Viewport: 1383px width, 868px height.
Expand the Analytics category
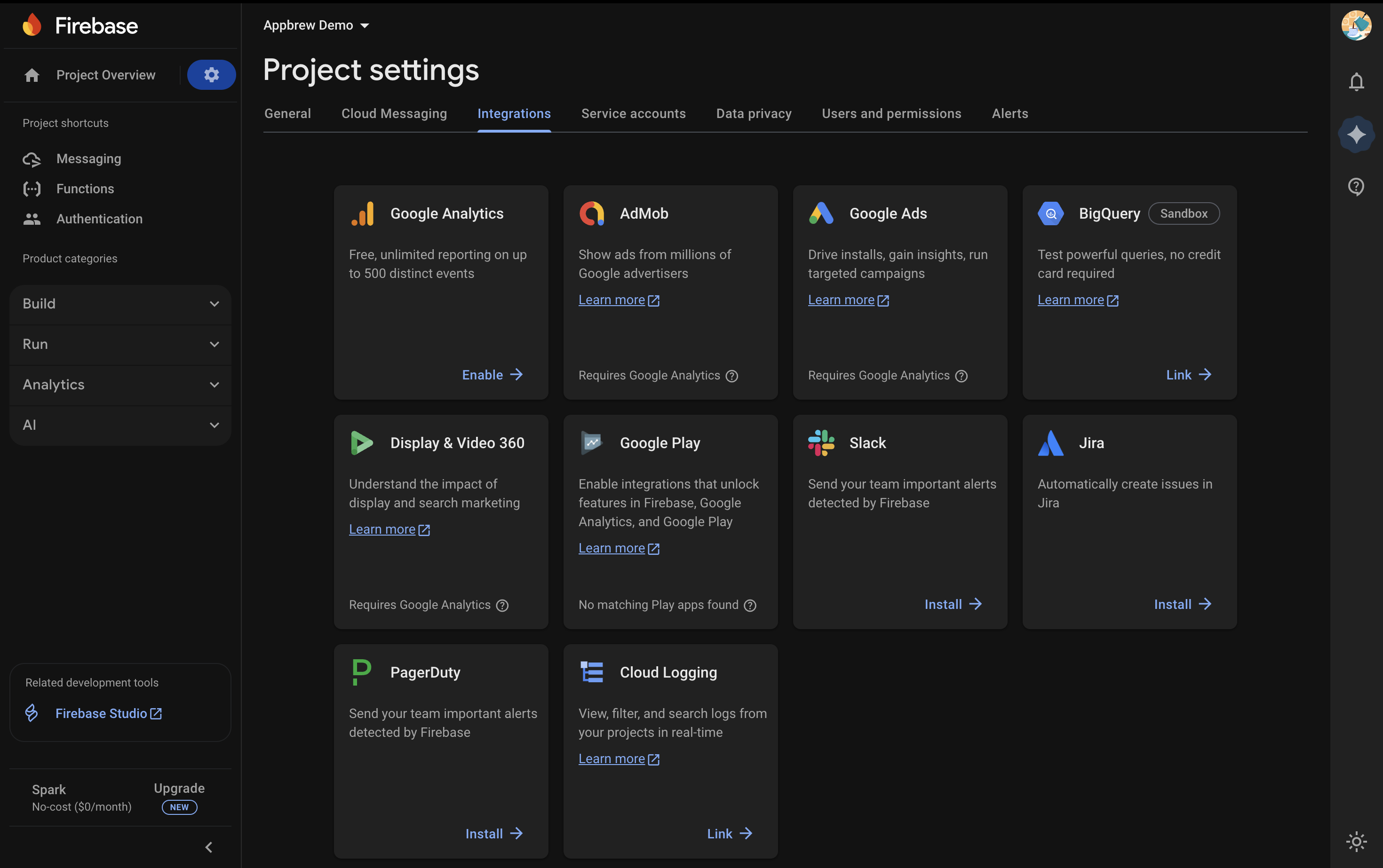click(120, 385)
